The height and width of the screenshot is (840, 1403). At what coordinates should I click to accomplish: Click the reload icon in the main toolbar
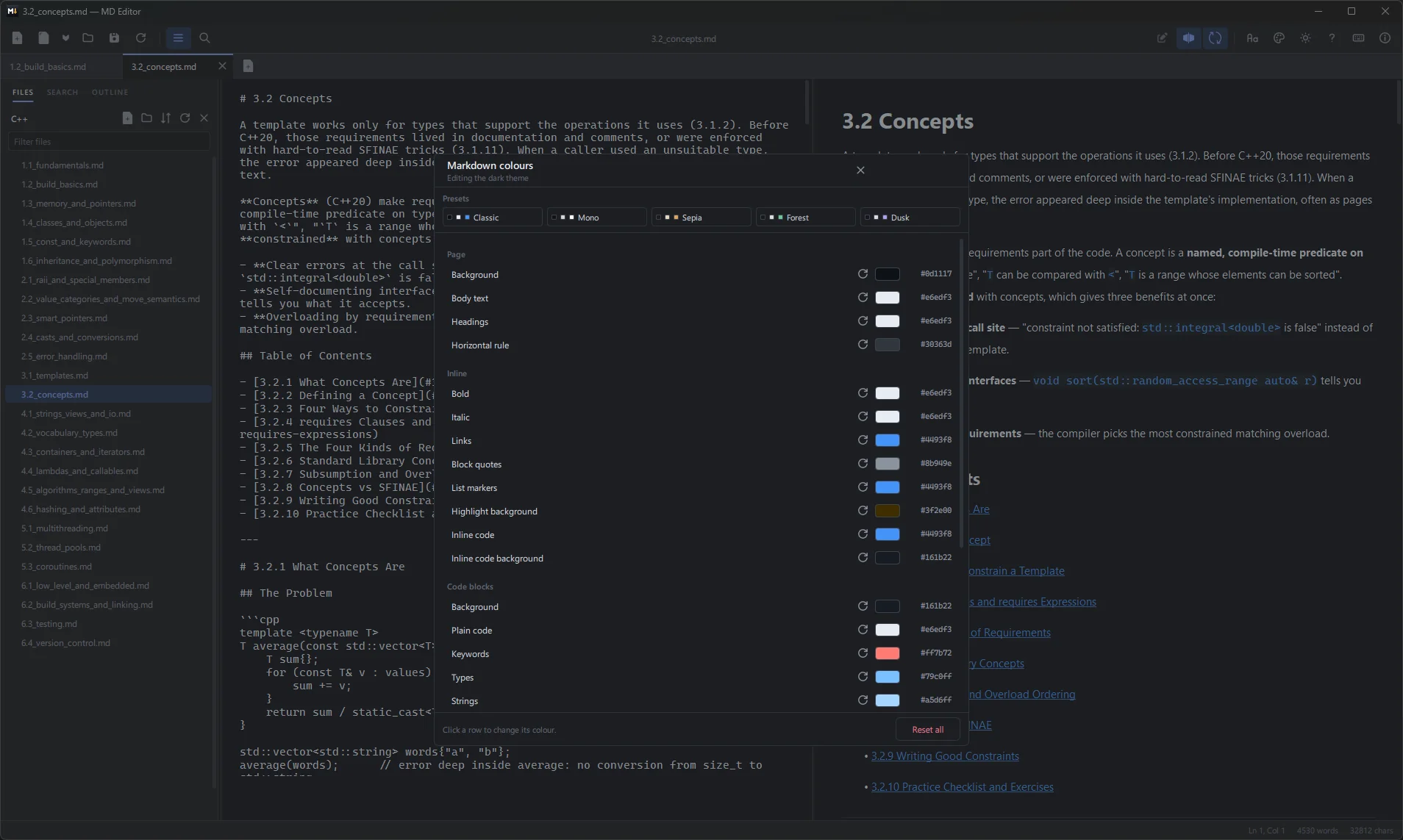pyautogui.click(x=141, y=38)
